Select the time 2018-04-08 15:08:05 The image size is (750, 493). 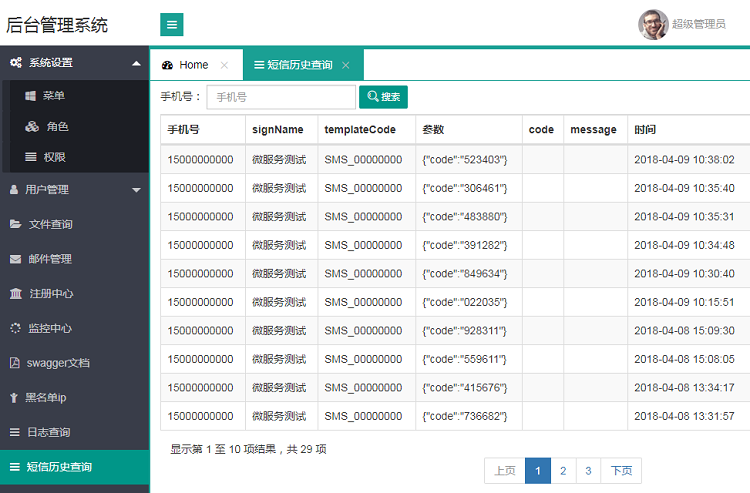(684, 359)
